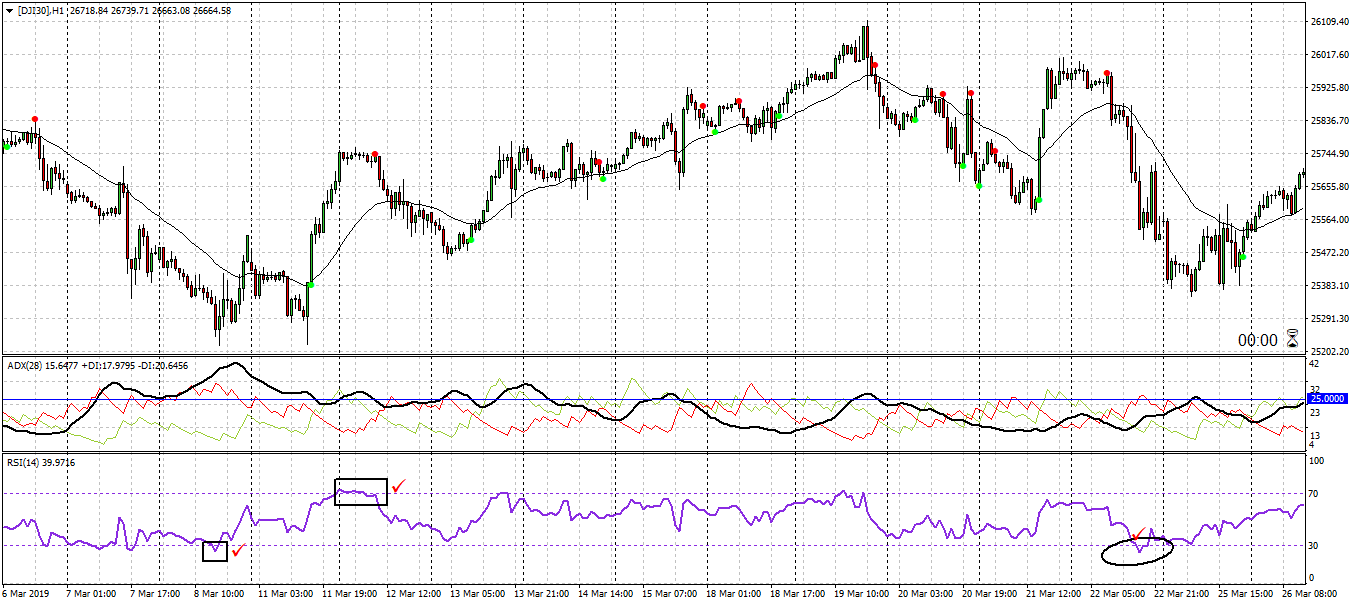Click red check mark beside small RSI rectangle
1356x605 pixels.
coord(237,550)
